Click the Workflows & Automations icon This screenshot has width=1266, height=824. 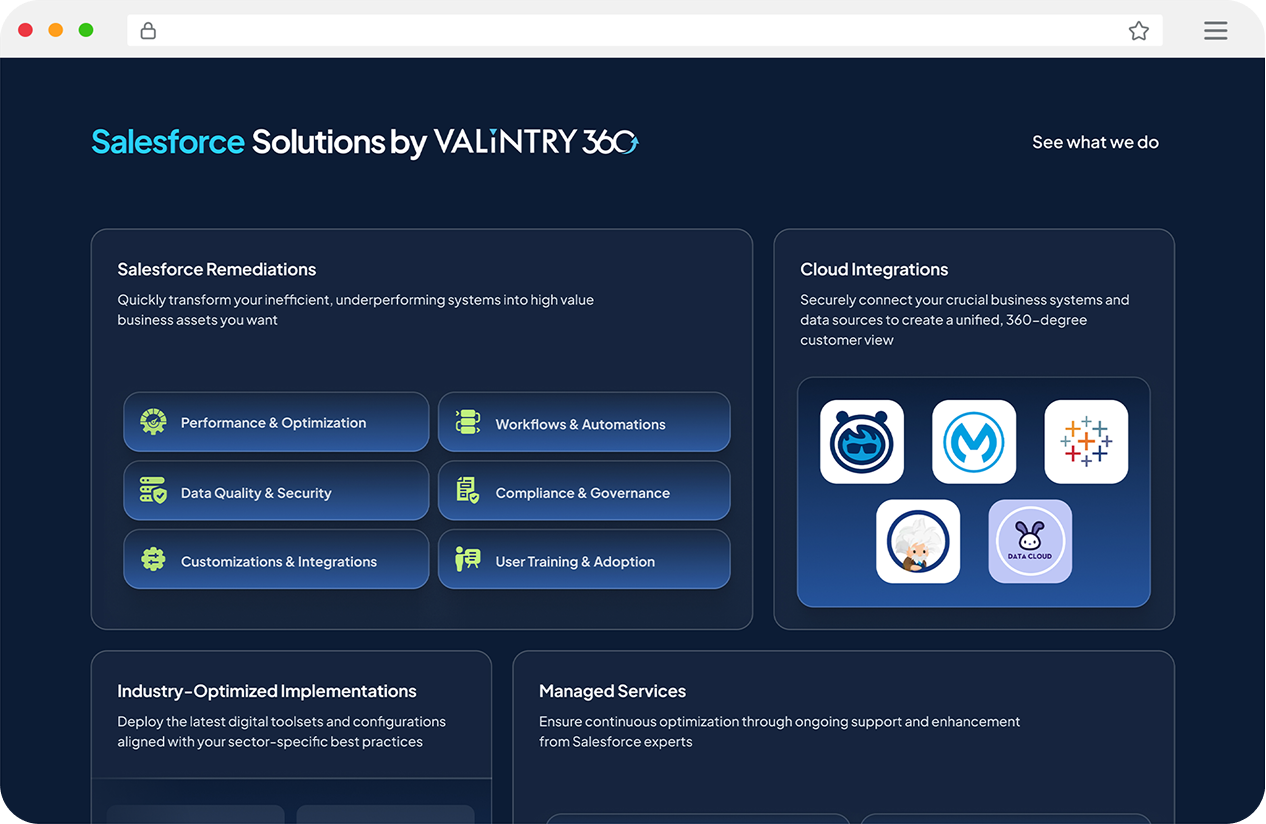point(468,422)
